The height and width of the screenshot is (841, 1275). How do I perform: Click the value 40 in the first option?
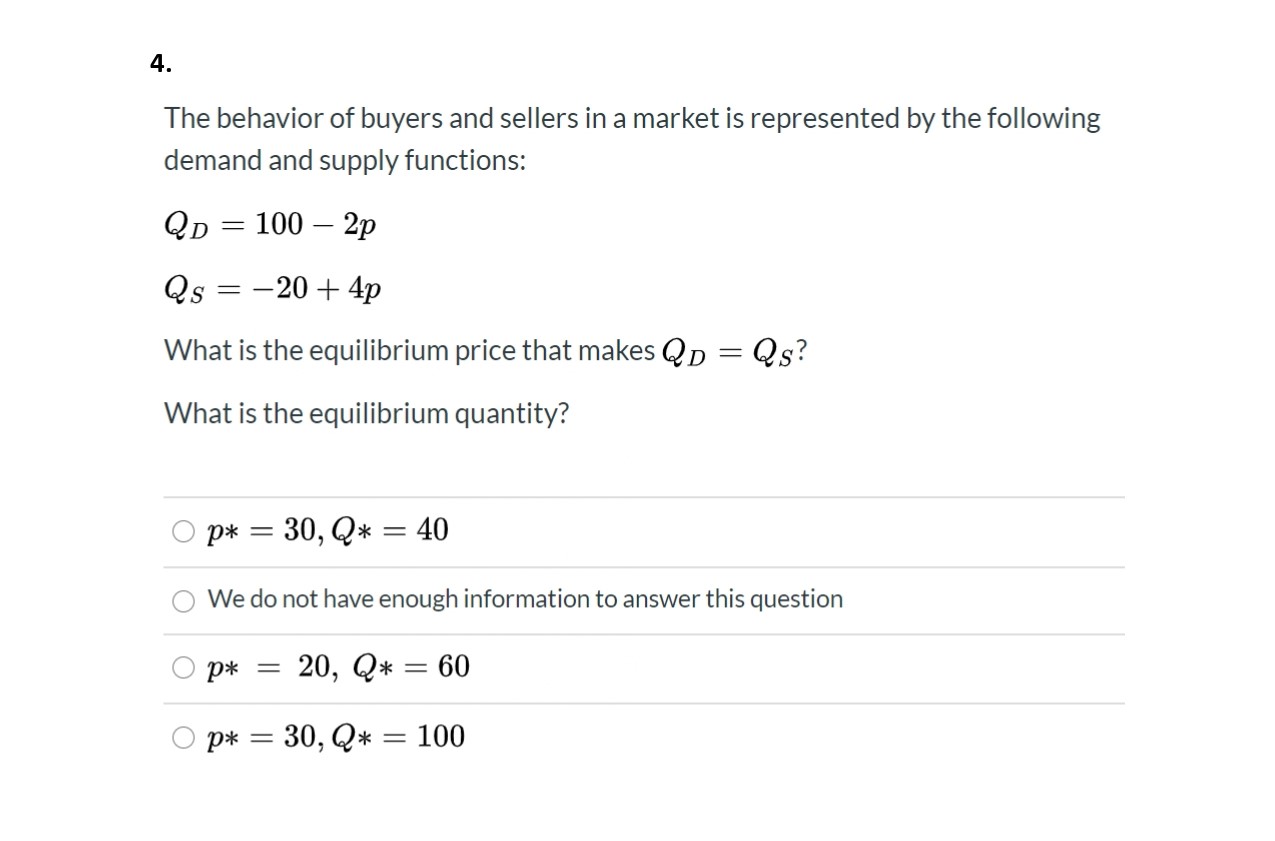pos(433,529)
